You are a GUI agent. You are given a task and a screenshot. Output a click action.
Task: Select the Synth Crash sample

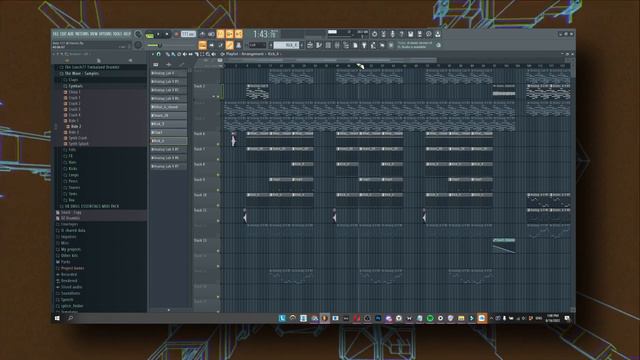78,138
